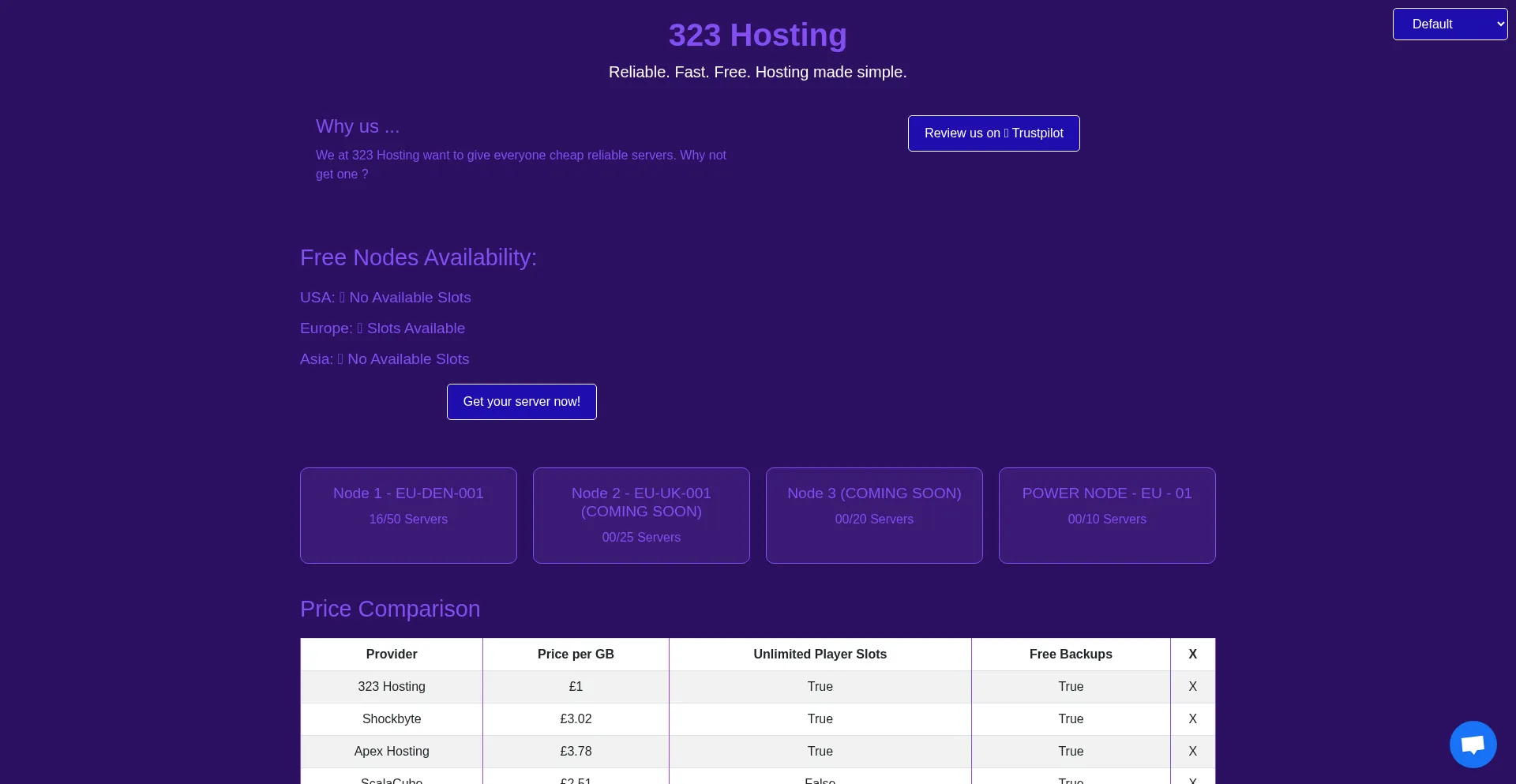Select the Shockbyte provider cell
This screenshot has height=784, width=1516.
[x=392, y=718]
